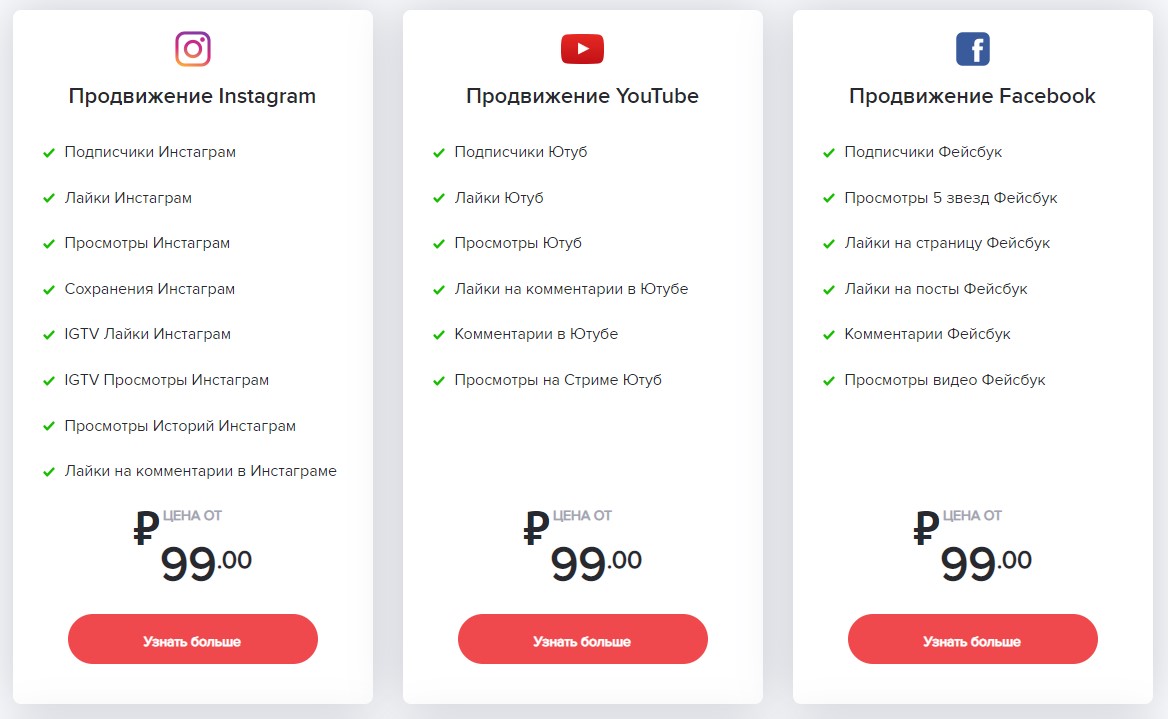The image size is (1168, 719).
Task: Click checkmark beside Просмотры на Стриме Ютуб
Action: [x=438, y=381]
